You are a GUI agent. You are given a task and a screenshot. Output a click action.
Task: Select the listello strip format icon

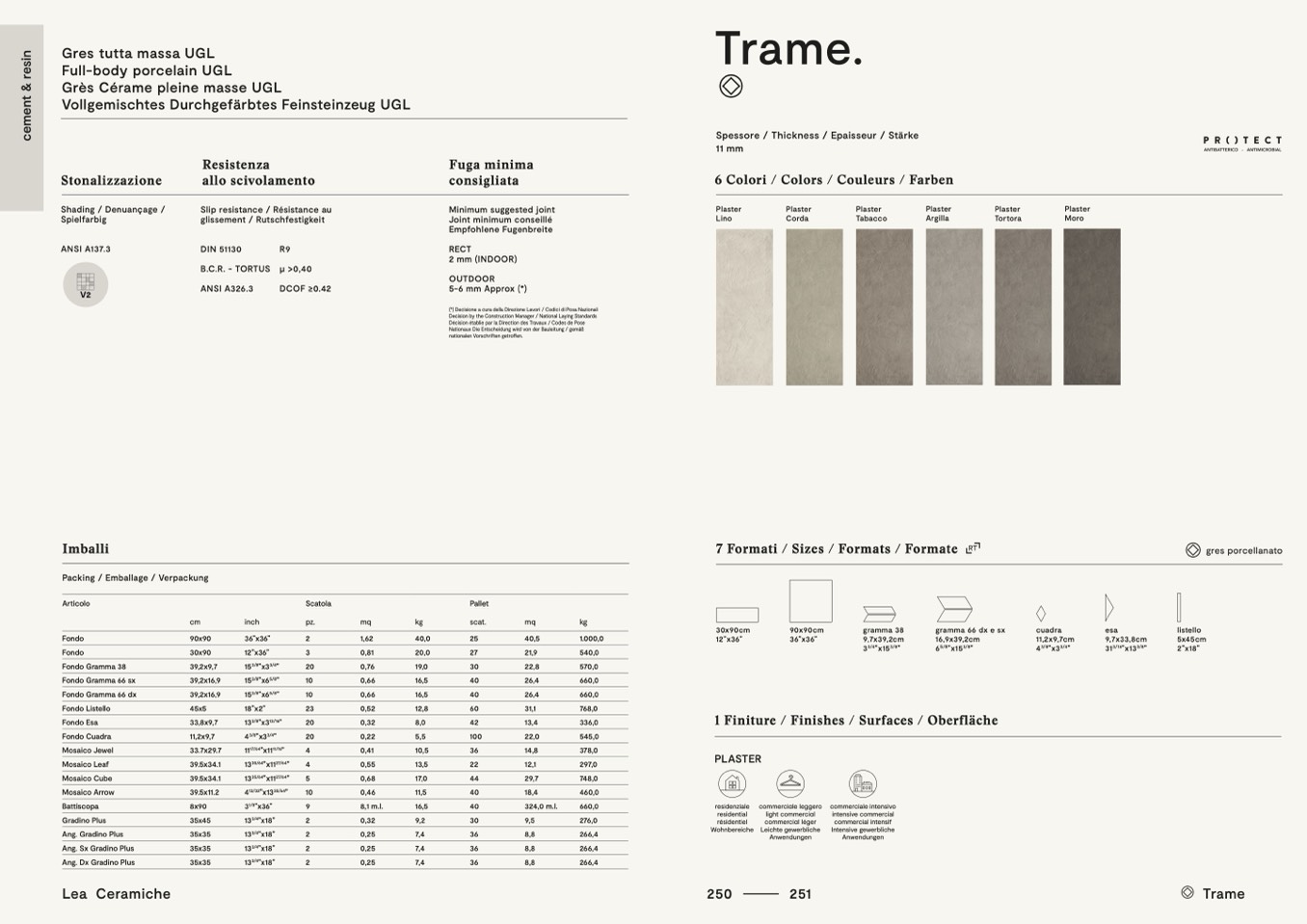pyautogui.click(x=1179, y=607)
